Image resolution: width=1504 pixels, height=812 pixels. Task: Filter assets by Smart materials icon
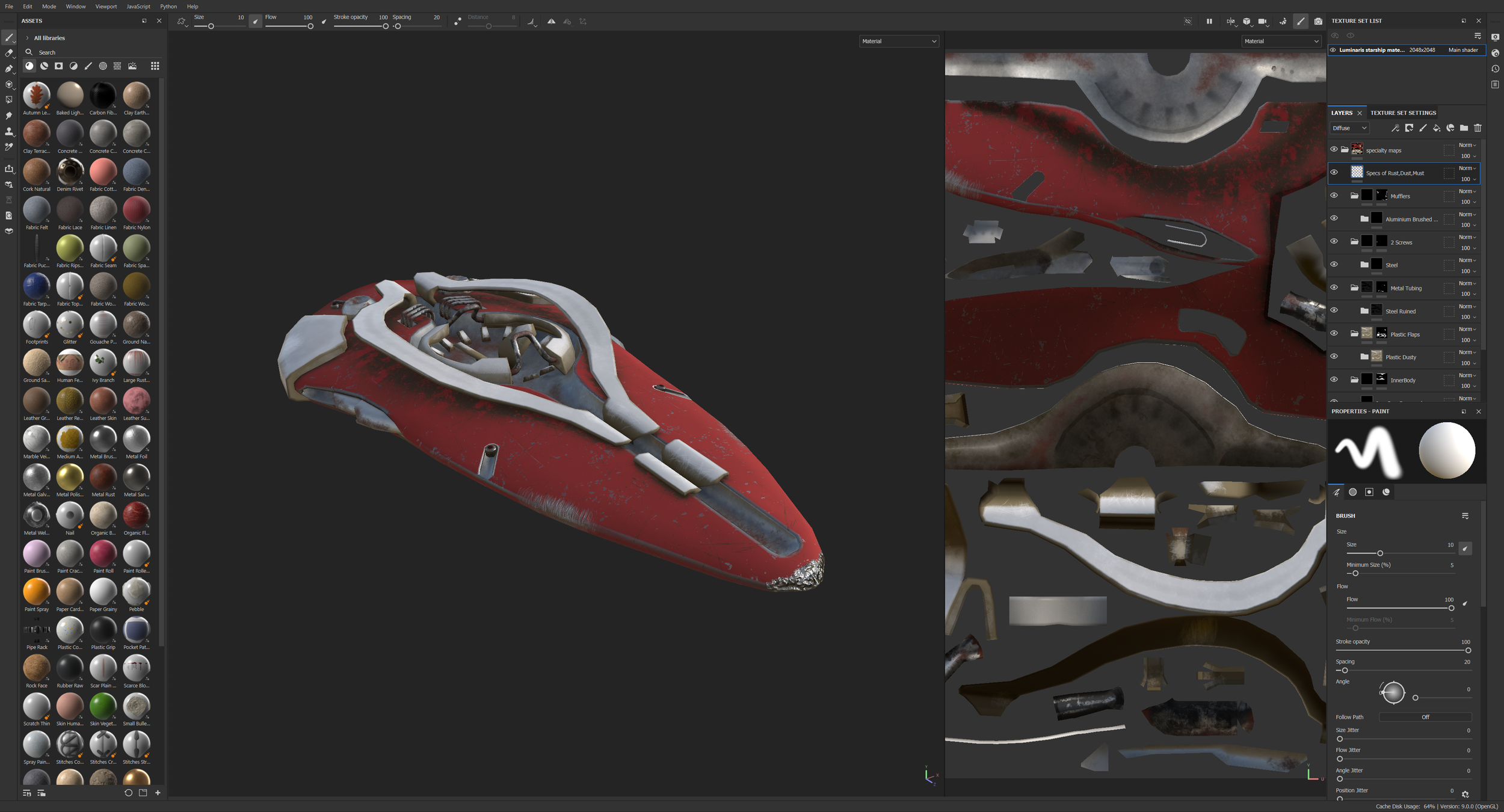point(44,66)
